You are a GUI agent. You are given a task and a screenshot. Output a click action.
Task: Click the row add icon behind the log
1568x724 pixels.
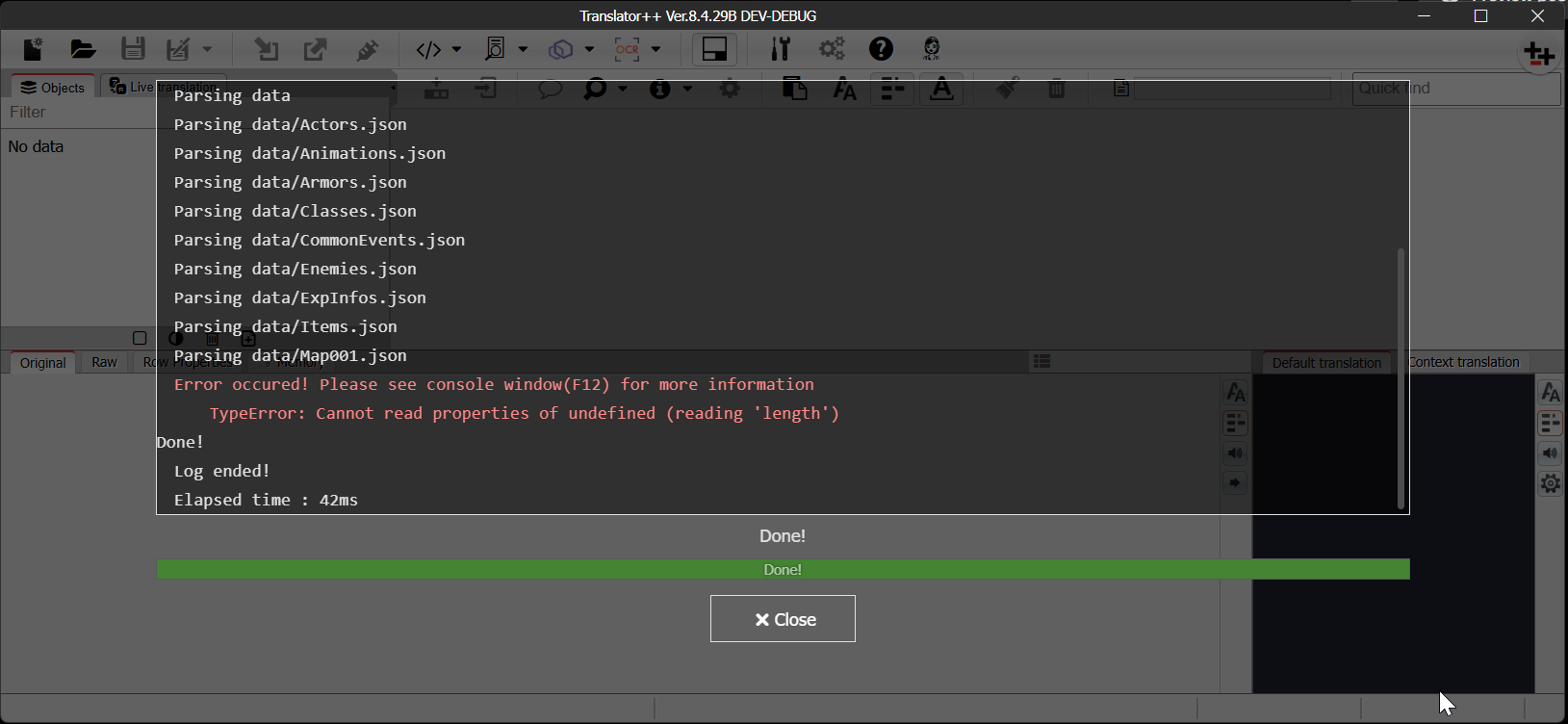tap(436, 90)
